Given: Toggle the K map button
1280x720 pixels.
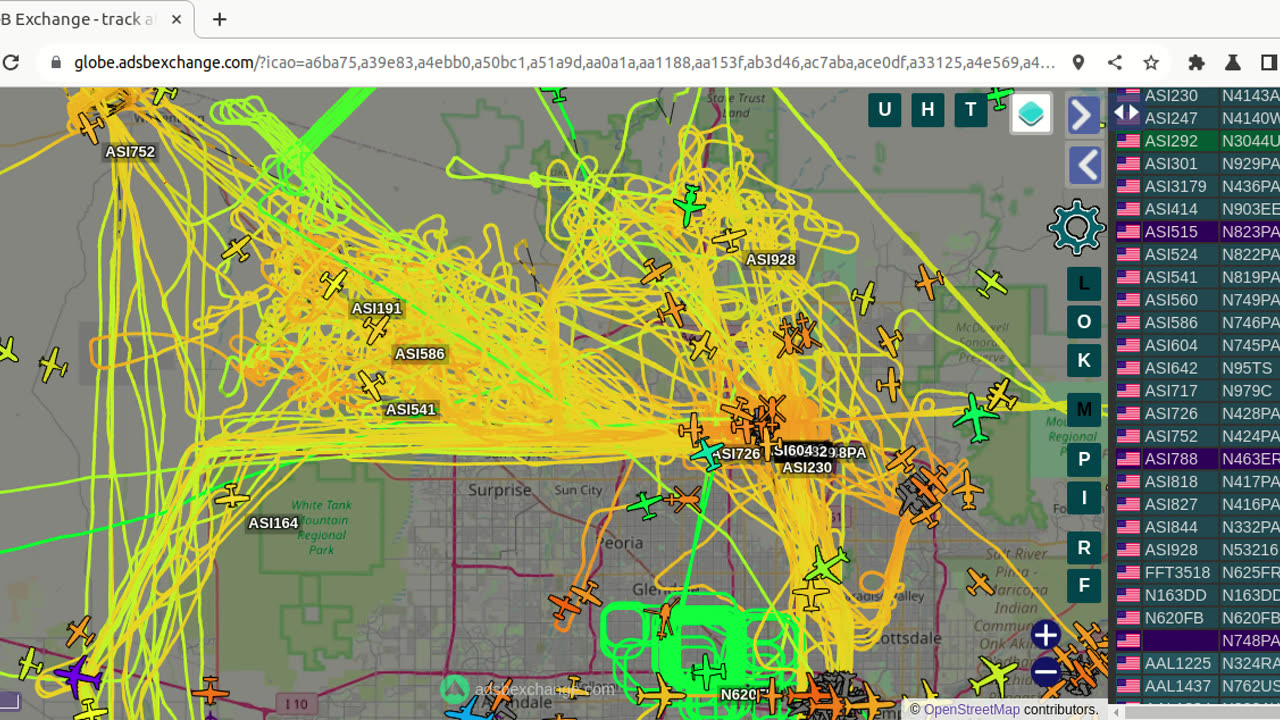Looking at the screenshot, I should point(1084,360).
